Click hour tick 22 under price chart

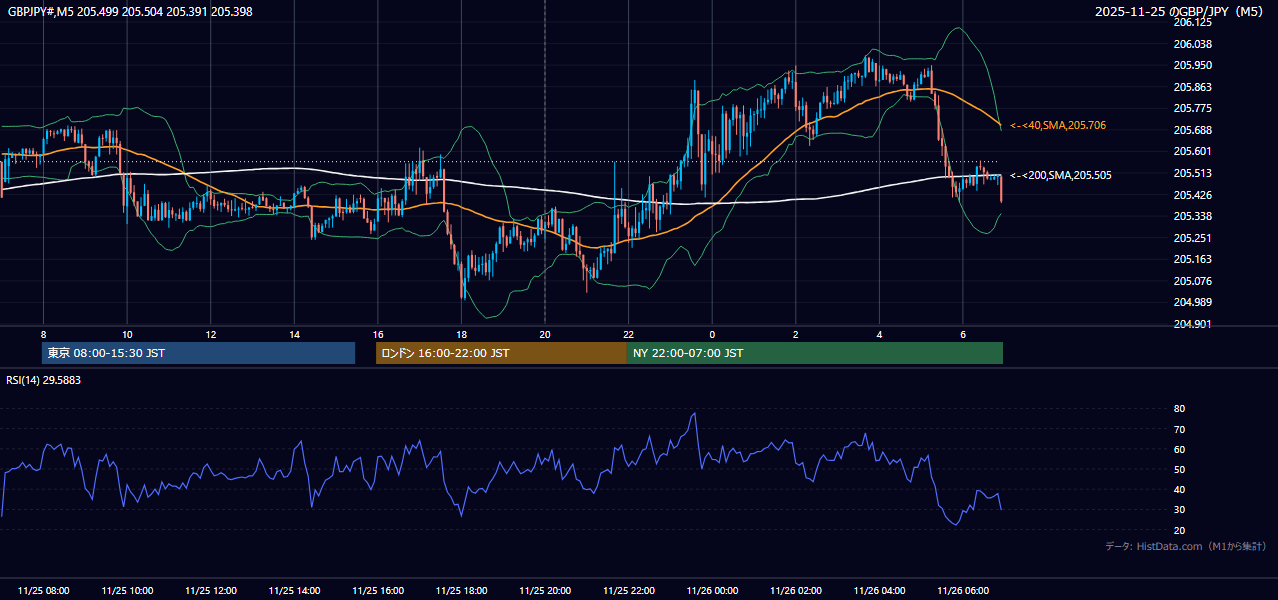pyautogui.click(x=628, y=334)
